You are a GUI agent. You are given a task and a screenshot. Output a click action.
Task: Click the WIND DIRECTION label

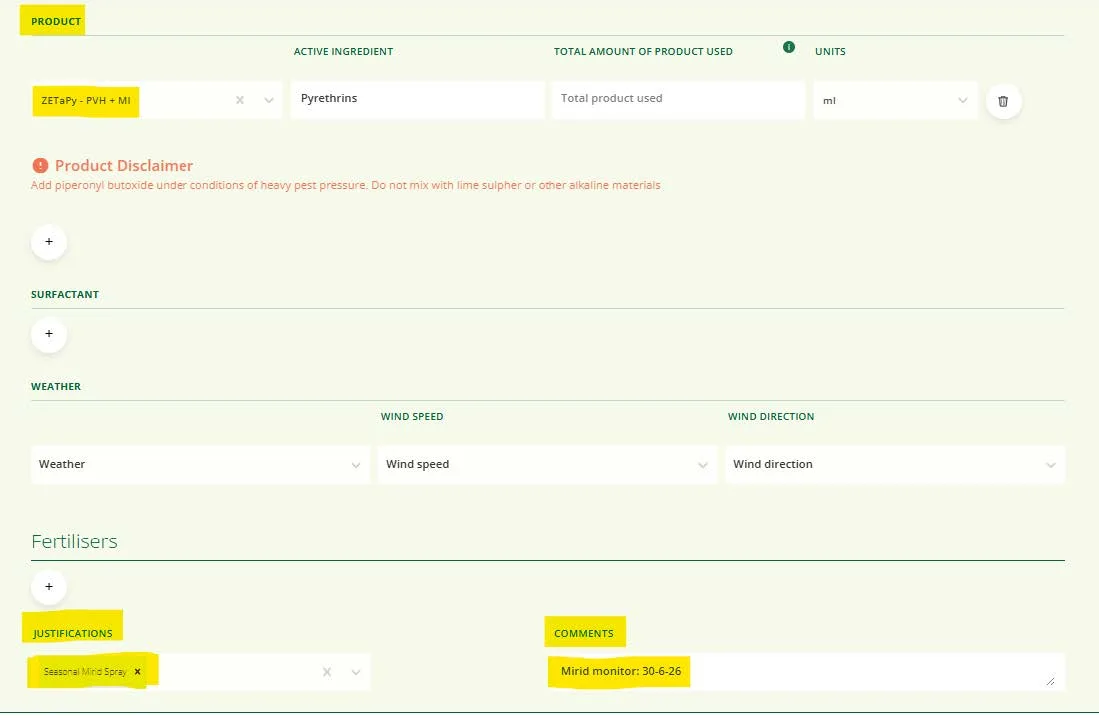point(771,416)
